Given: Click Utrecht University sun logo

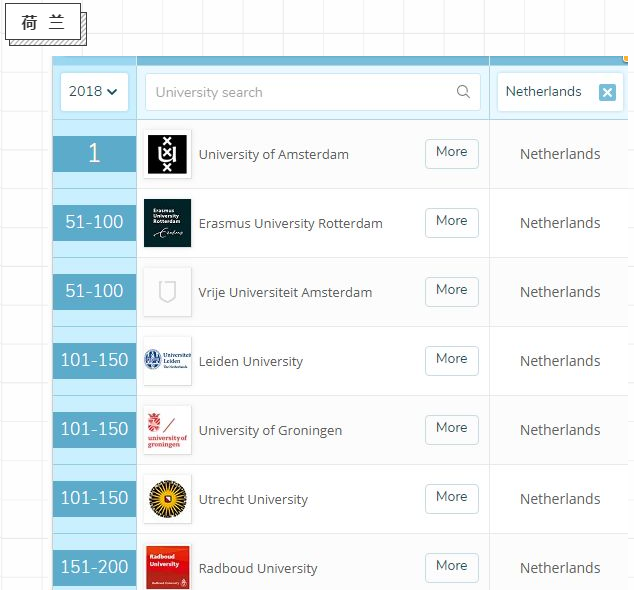Looking at the screenshot, I should coord(167,499).
